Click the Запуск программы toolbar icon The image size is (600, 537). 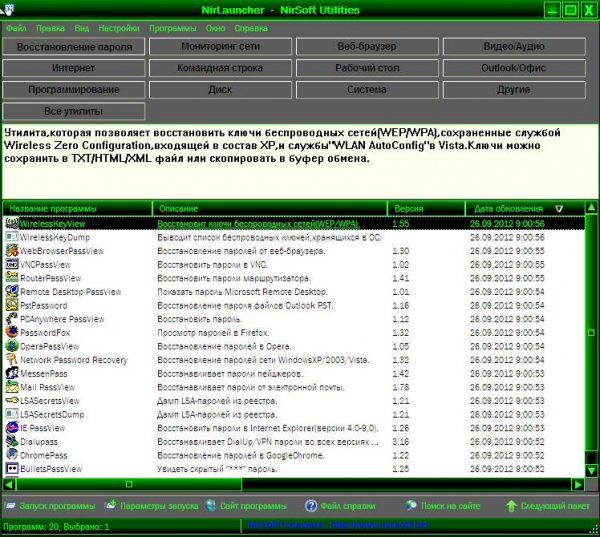tap(10, 506)
